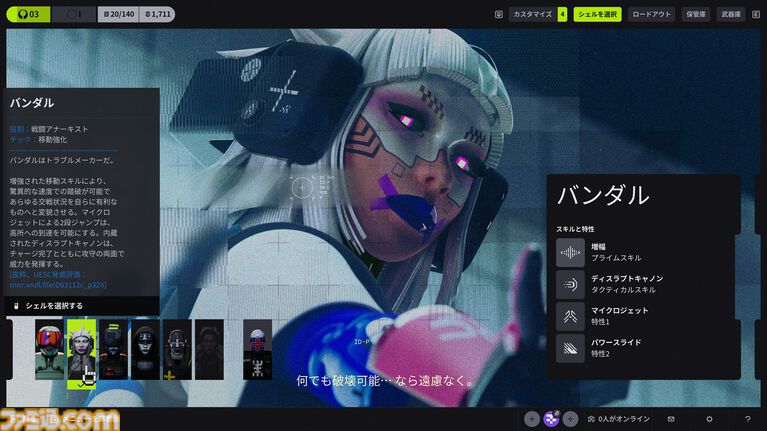This screenshot has width=767, height=431.
Task: Choose the highlighted バンダル shell portrait
Action: [81, 349]
